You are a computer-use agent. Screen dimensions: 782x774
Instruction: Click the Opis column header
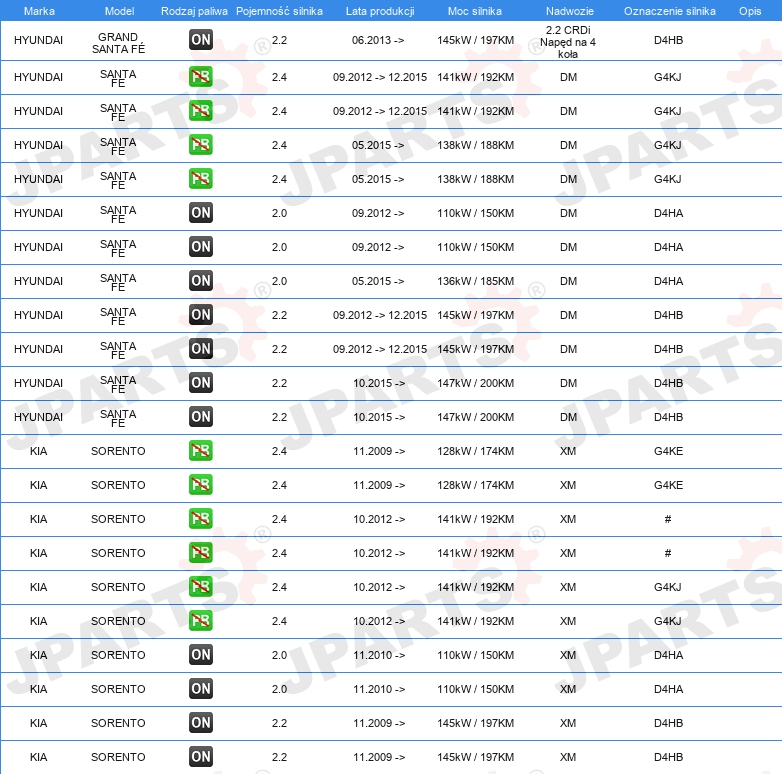pyautogui.click(x=750, y=11)
